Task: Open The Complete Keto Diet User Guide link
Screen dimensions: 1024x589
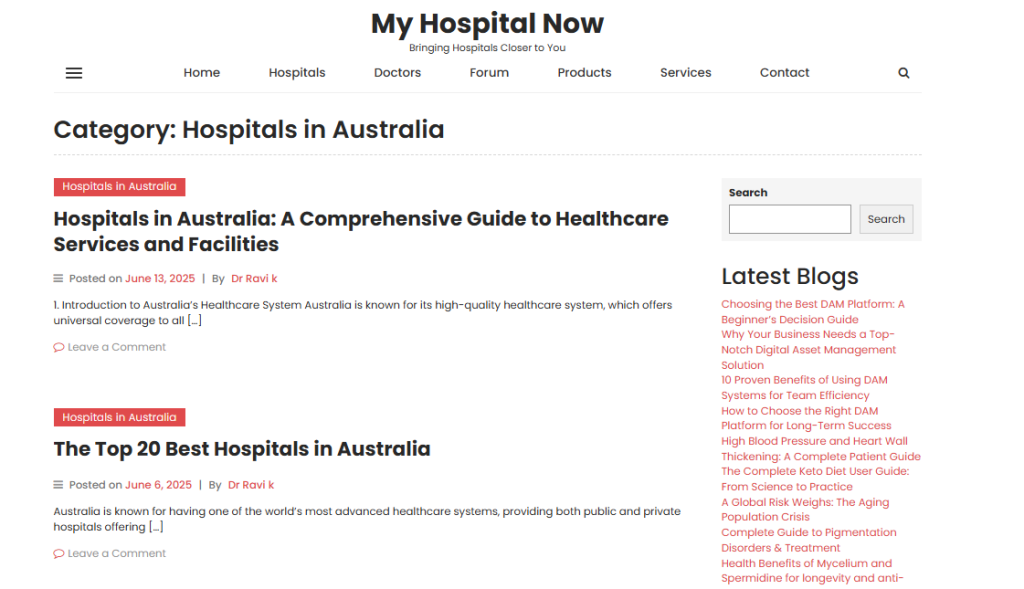Action: tap(815, 479)
